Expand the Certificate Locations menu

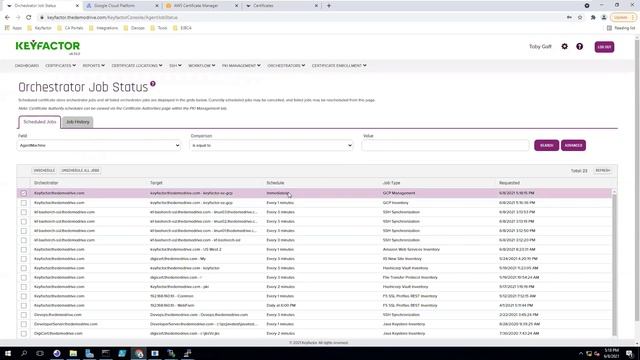(x=137, y=65)
